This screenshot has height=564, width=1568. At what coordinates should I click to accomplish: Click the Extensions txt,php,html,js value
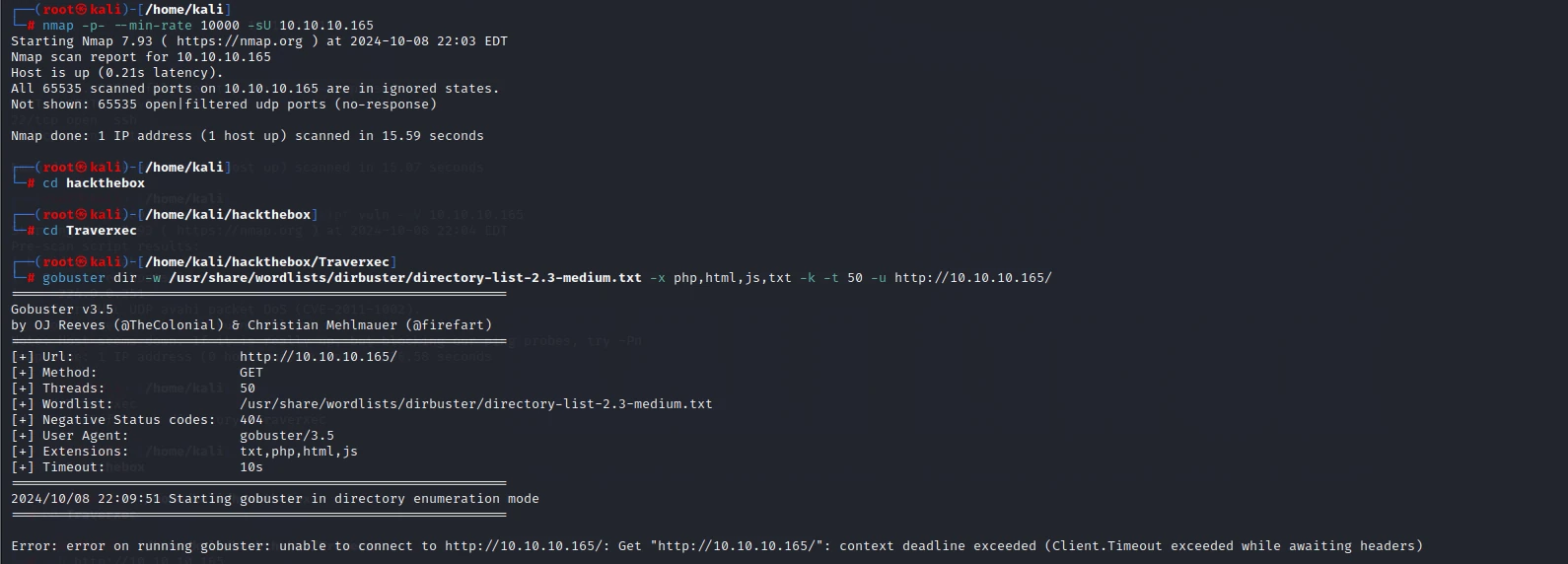299,452
